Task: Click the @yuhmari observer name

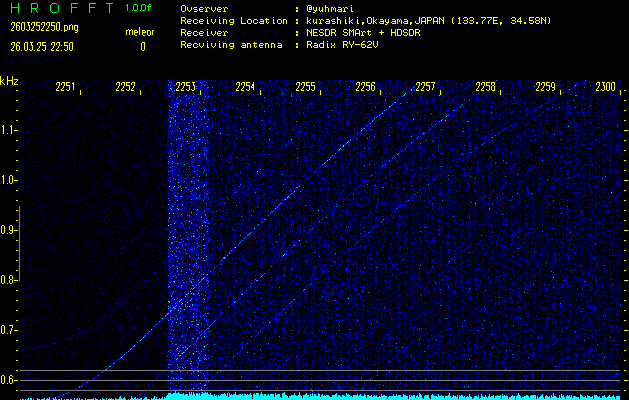Action: tap(332, 8)
